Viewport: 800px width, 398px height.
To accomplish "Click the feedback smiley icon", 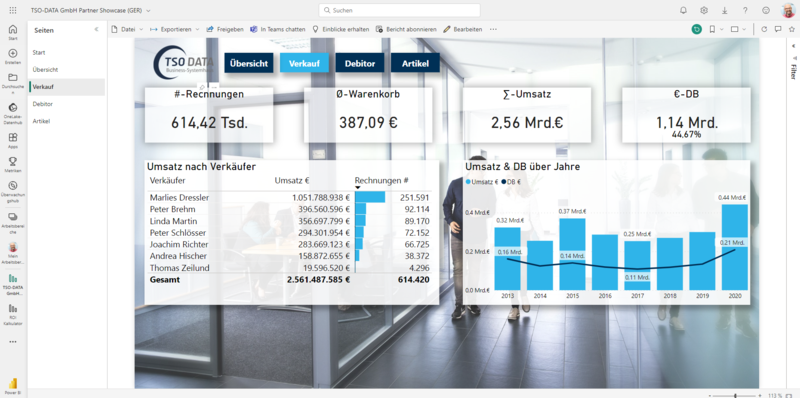I will [x=766, y=10].
